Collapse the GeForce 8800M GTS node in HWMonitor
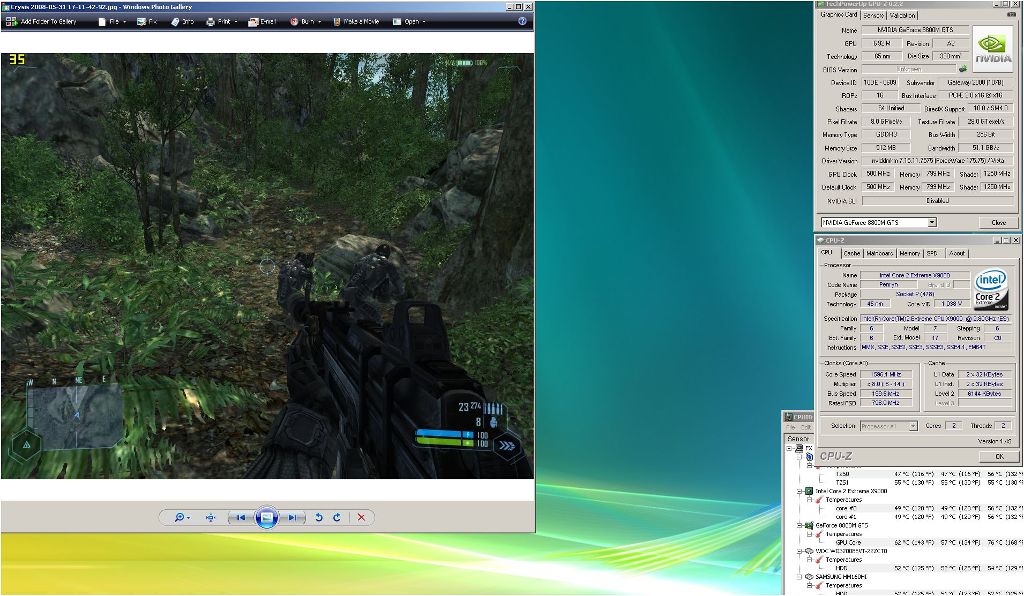Screen dimensions: 1024x596 (x=800, y=525)
